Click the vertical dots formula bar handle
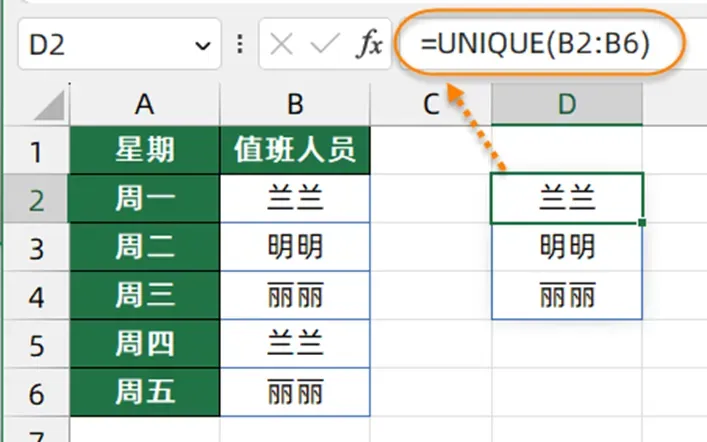The height and width of the screenshot is (442, 707). [240, 44]
